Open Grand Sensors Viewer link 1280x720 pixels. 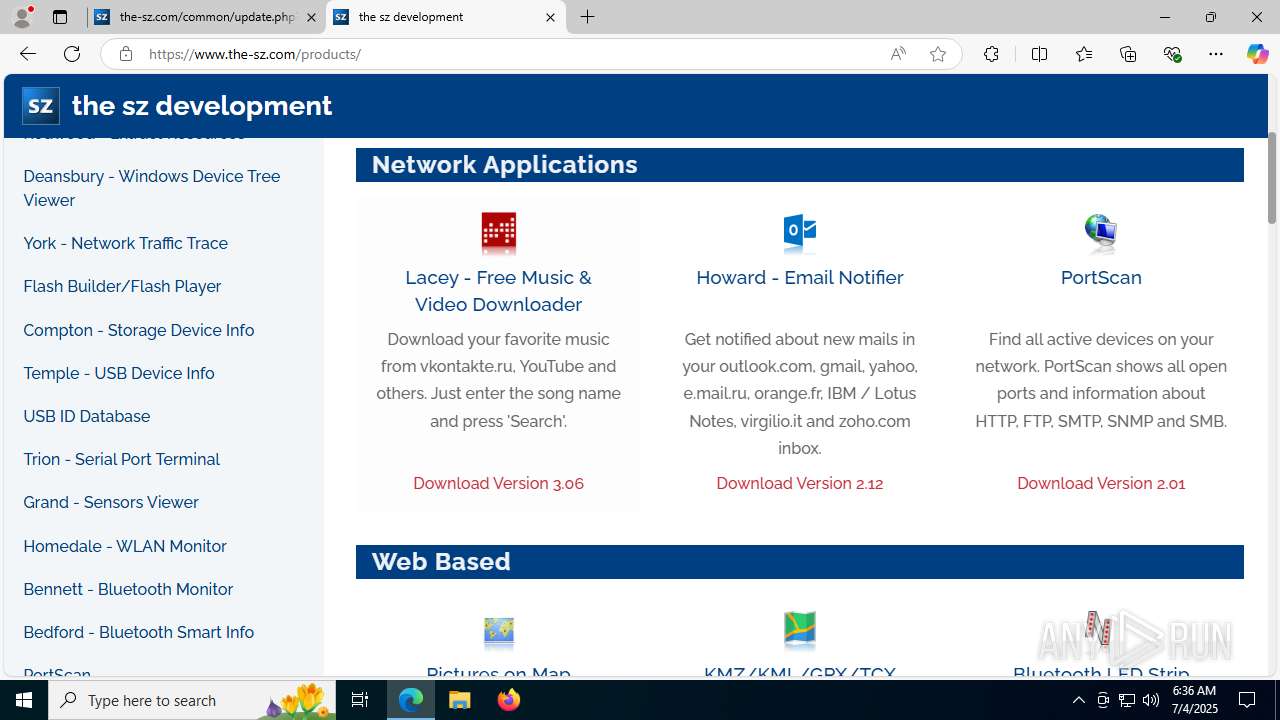110,502
